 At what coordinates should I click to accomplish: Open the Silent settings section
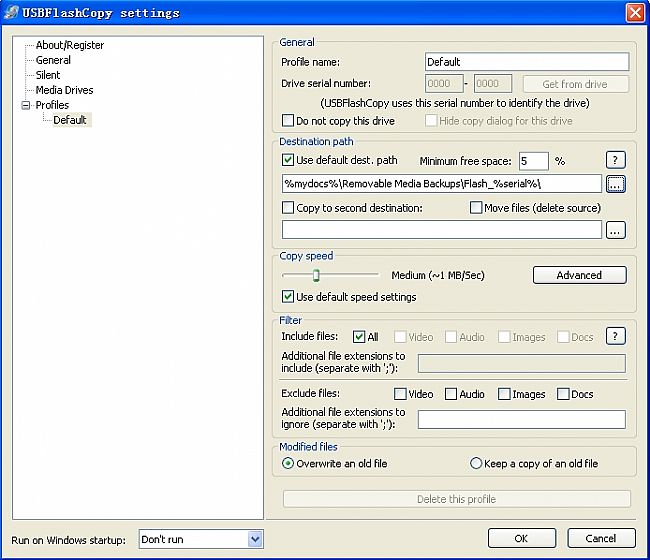48,75
